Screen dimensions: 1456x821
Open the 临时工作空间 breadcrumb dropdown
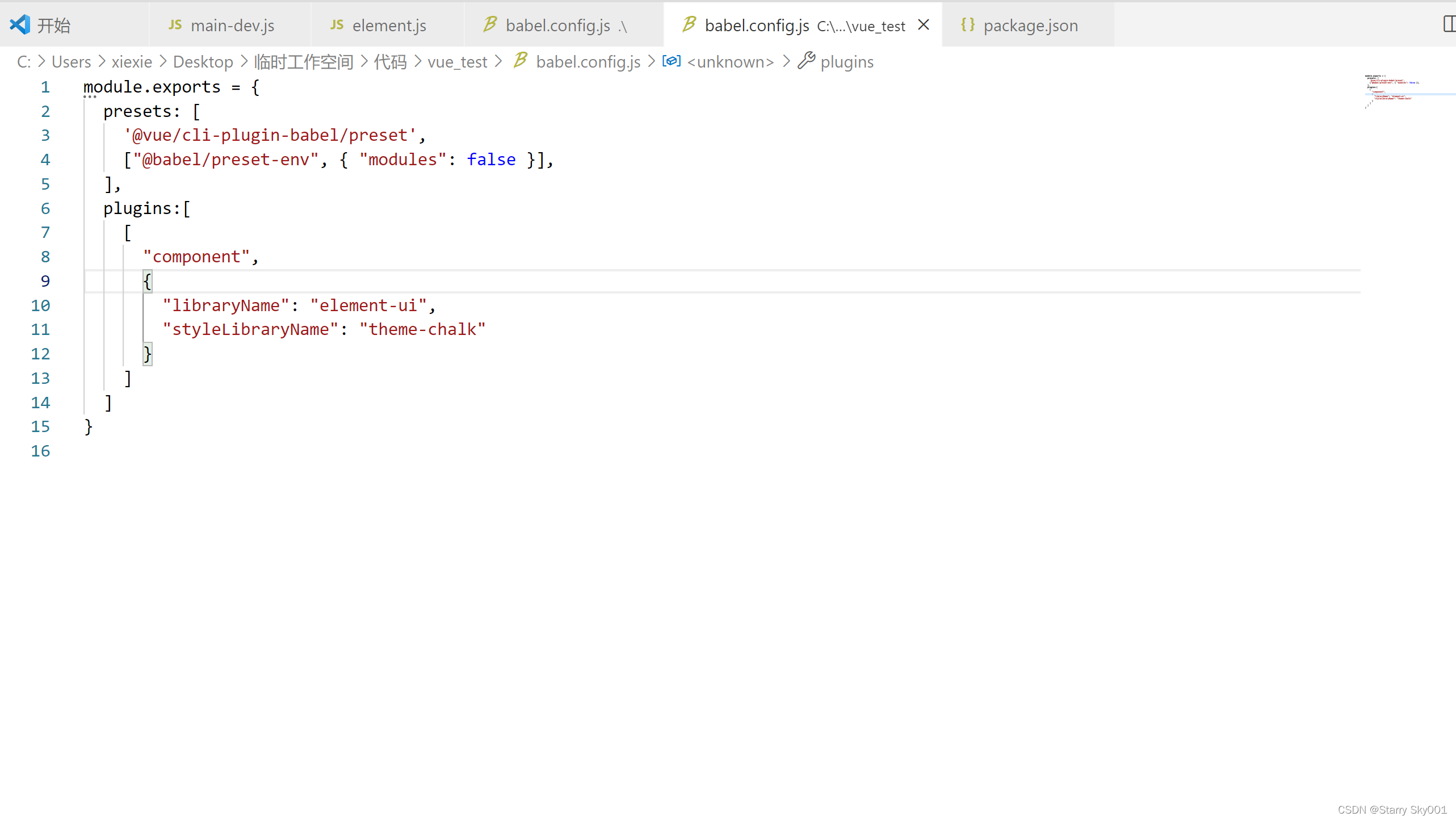tap(304, 62)
